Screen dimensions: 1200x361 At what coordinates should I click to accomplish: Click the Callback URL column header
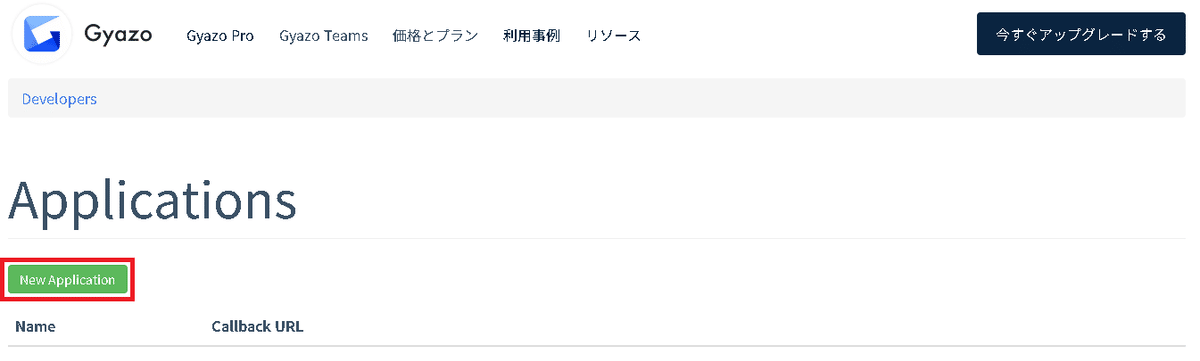coord(257,326)
